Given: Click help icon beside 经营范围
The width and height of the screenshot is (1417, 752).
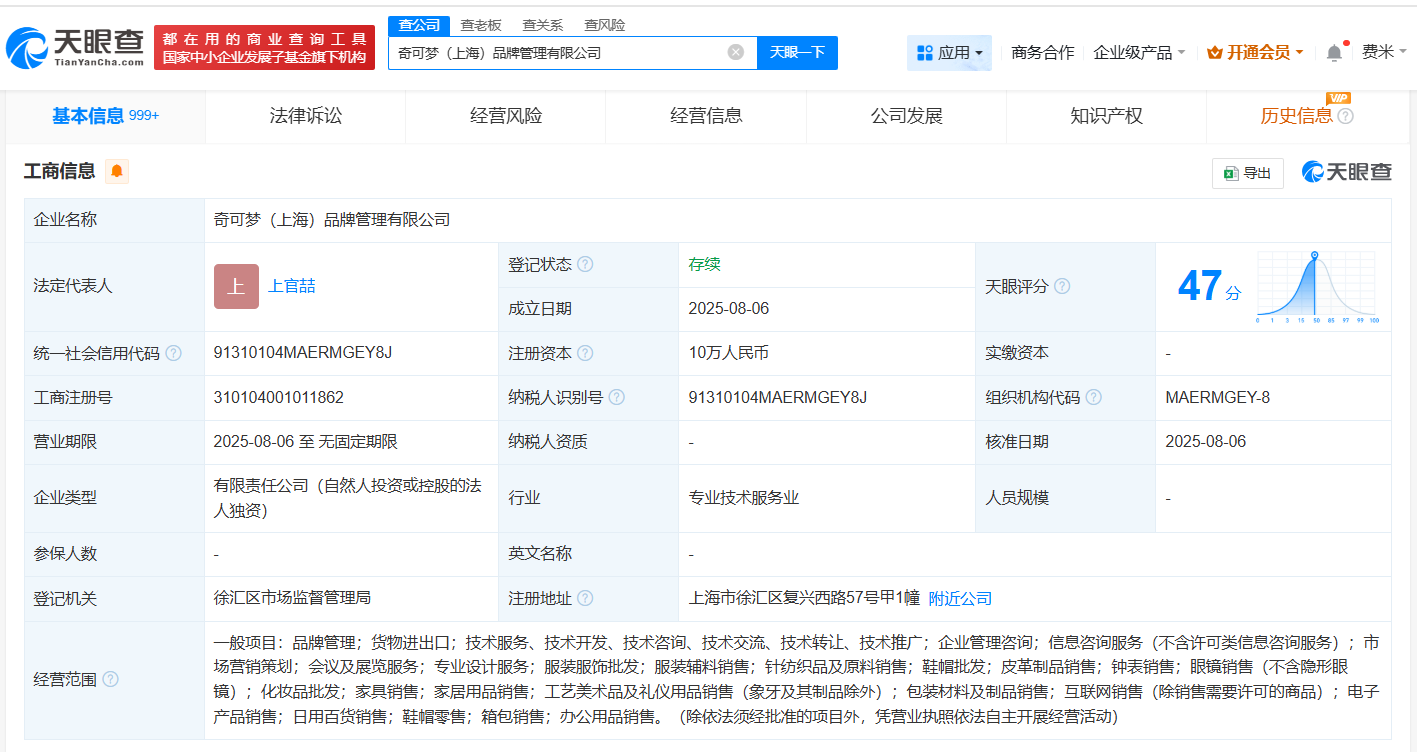Looking at the screenshot, I should pyautogui.click(x=110, y=679).
